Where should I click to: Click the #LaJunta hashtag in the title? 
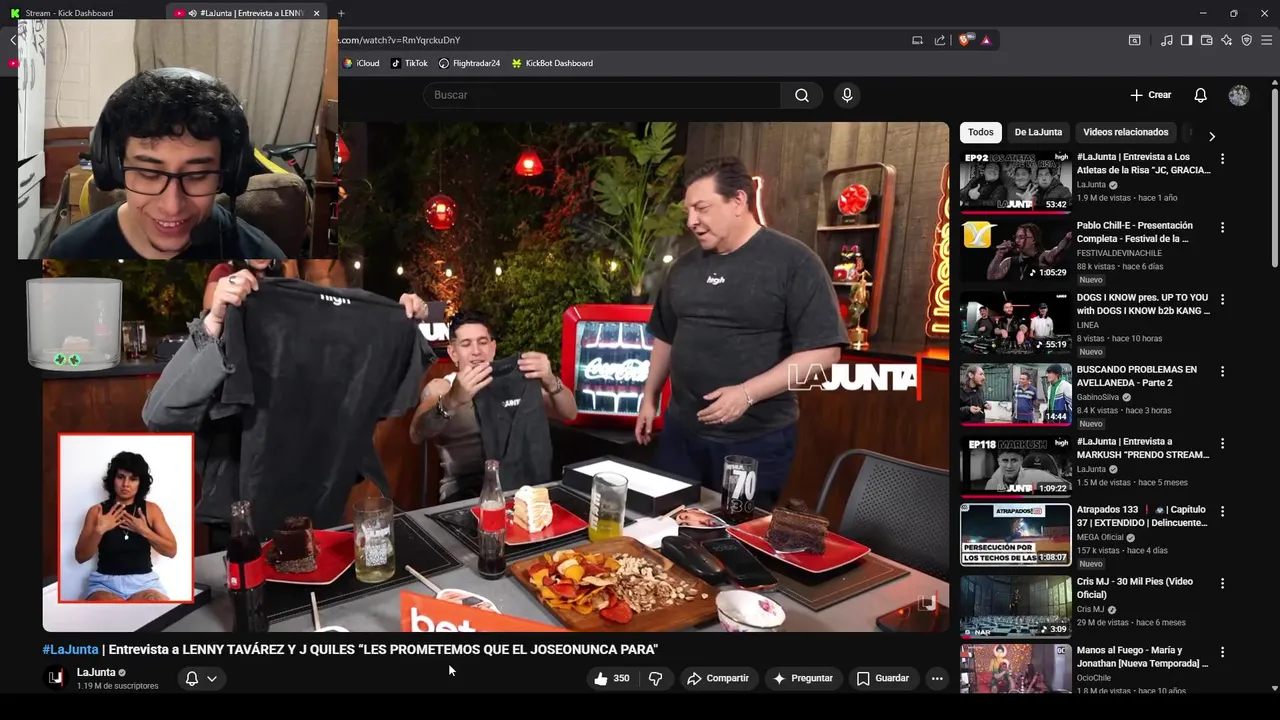point(70,650)
